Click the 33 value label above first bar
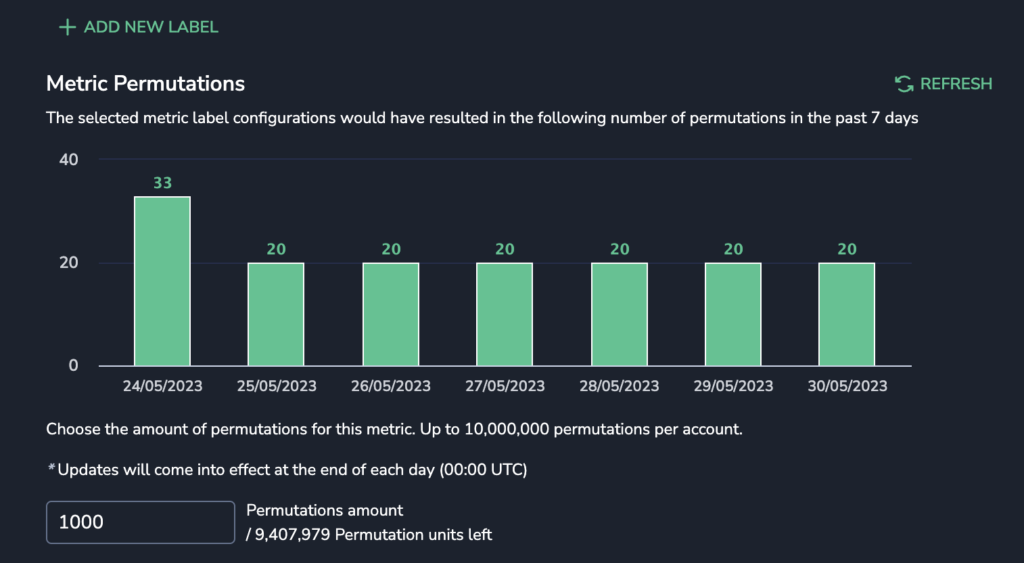Image resolution: width=1024 pixels, height=563 pixels. tap(163, 184)
